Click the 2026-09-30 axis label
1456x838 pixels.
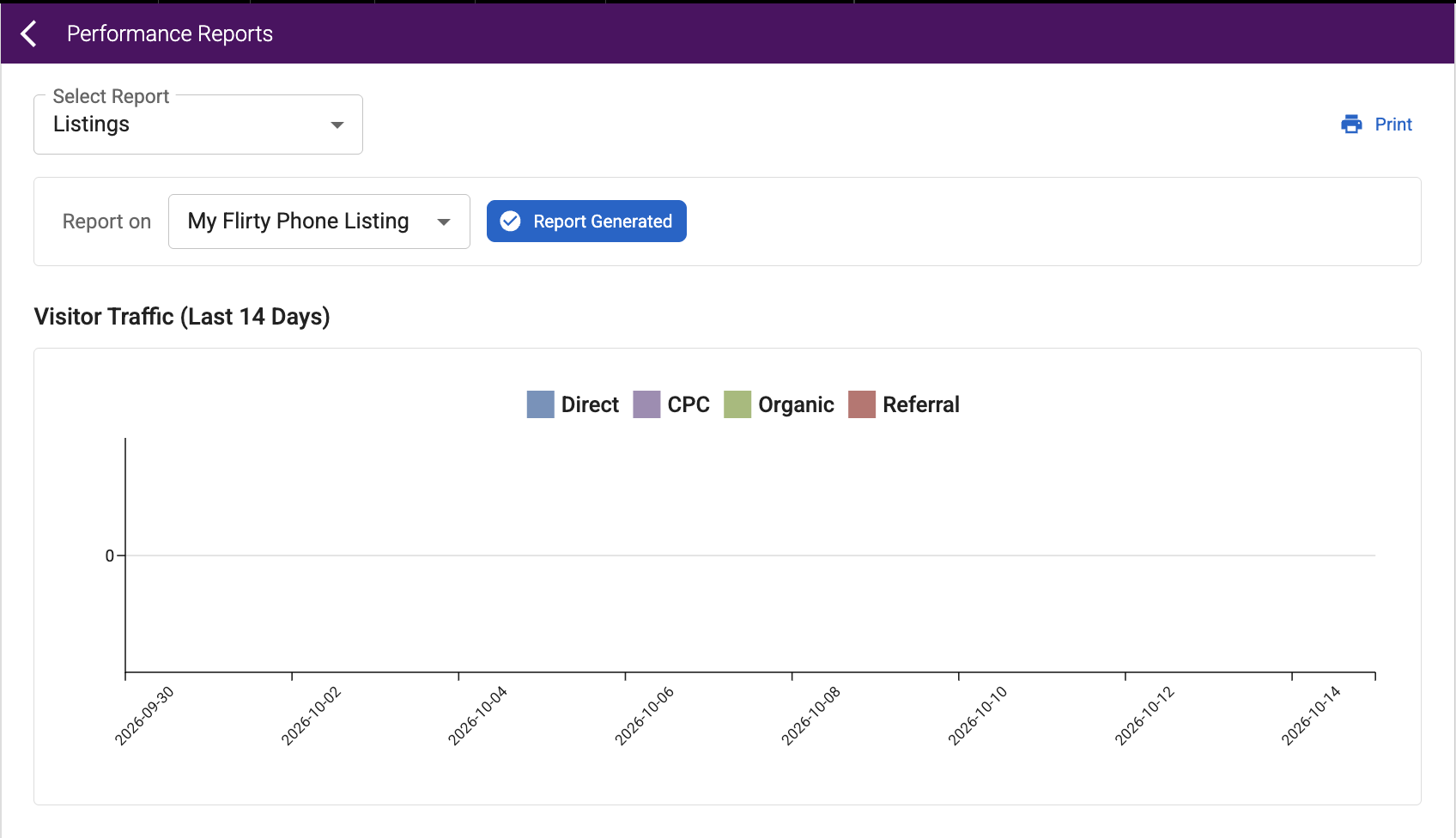[144, 715]
